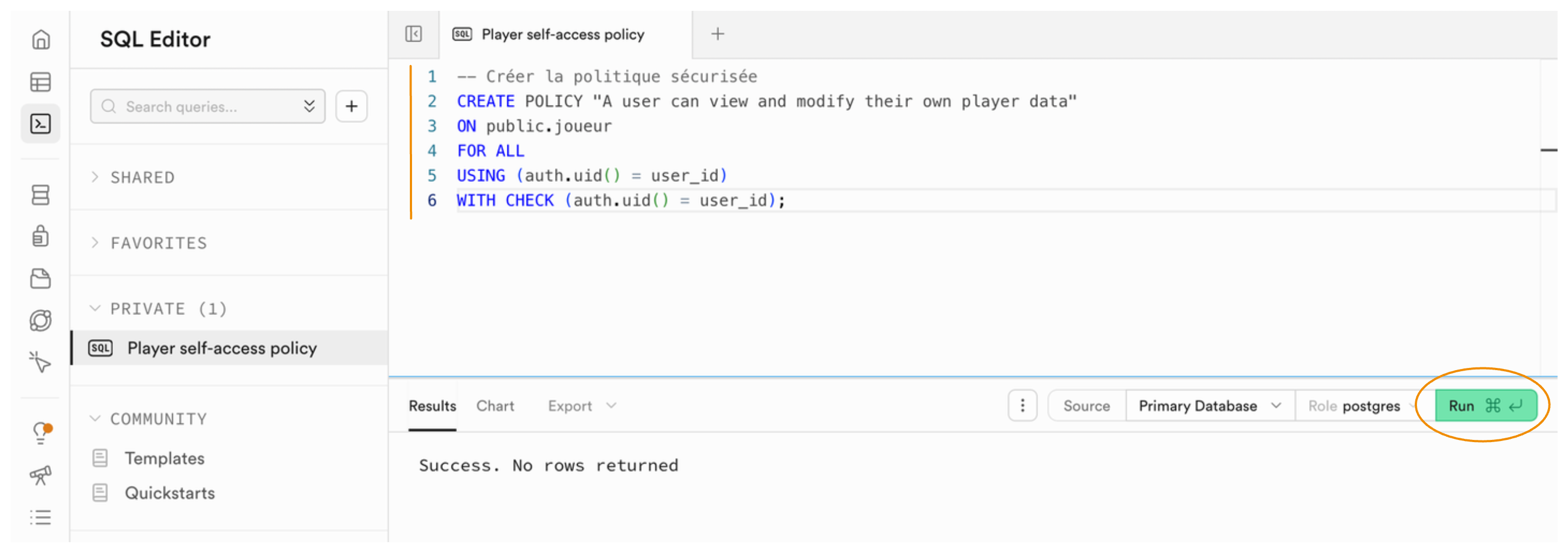
Task: Click the green Run button
Action: (x=1485, y=406)
